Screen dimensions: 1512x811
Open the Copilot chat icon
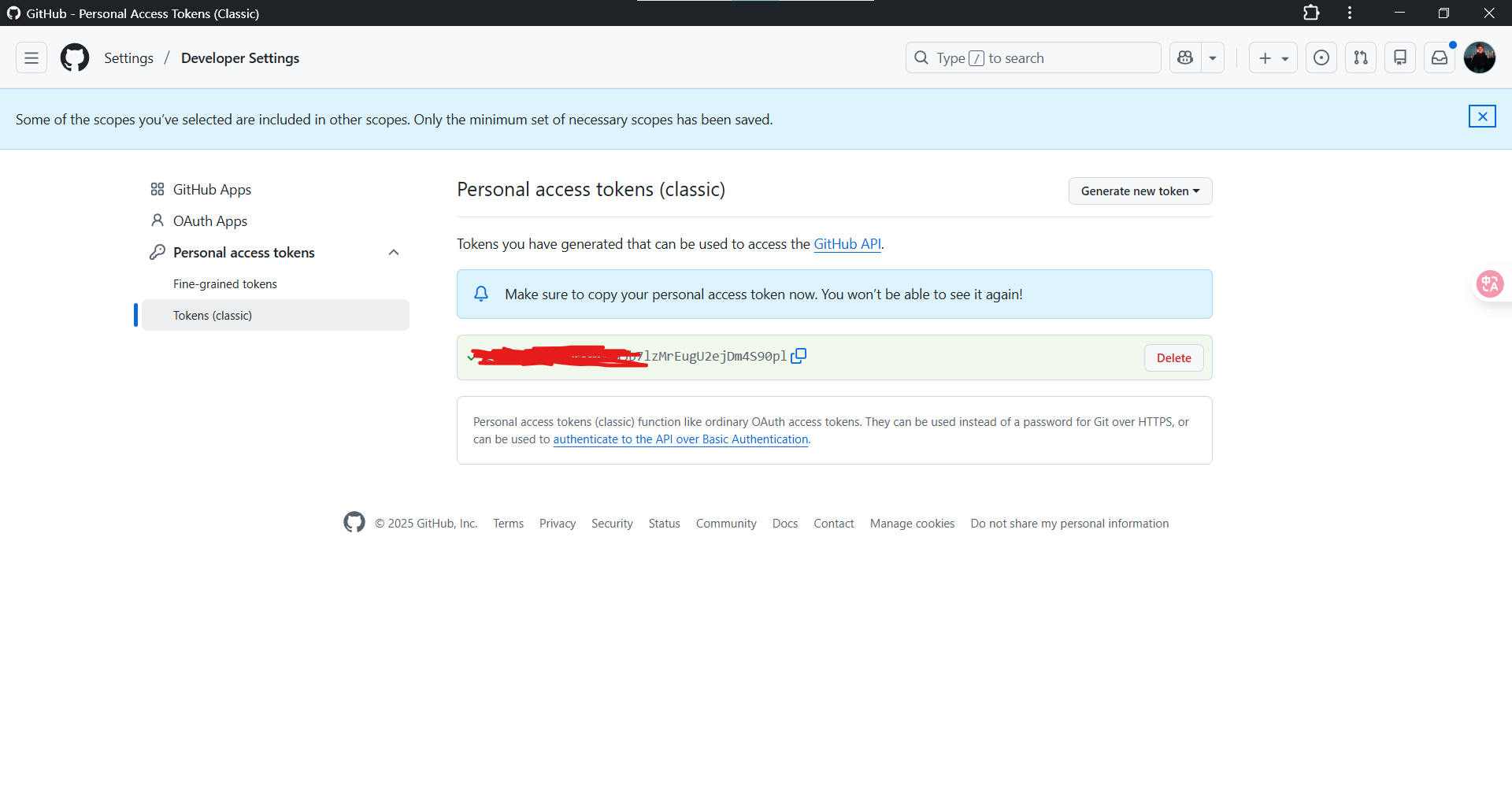coord(1185,57)
